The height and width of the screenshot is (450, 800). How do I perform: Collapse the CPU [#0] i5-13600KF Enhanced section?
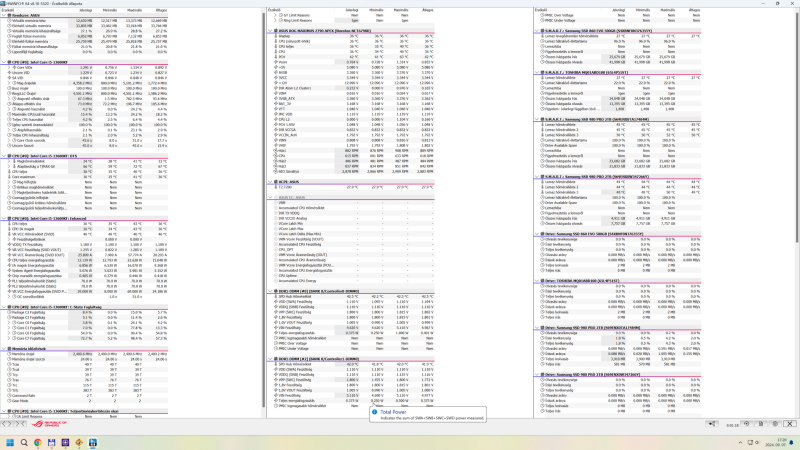click(4, 218)
